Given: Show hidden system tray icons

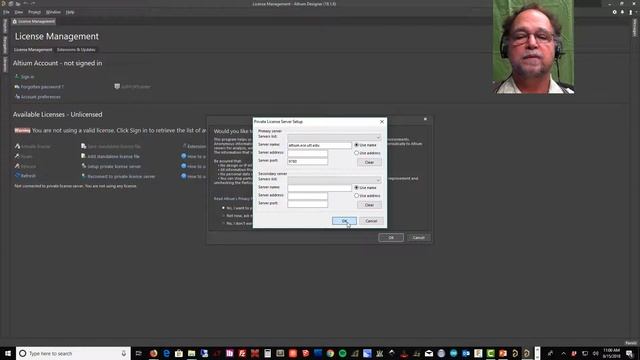Looking at the screenshot, I should (563, 353).
